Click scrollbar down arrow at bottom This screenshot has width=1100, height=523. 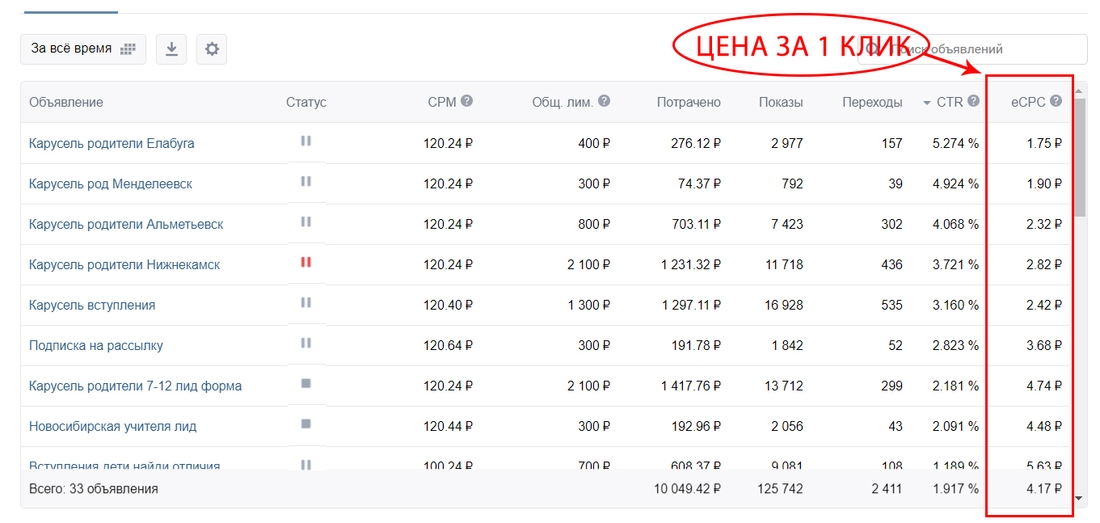[1079, 497]
